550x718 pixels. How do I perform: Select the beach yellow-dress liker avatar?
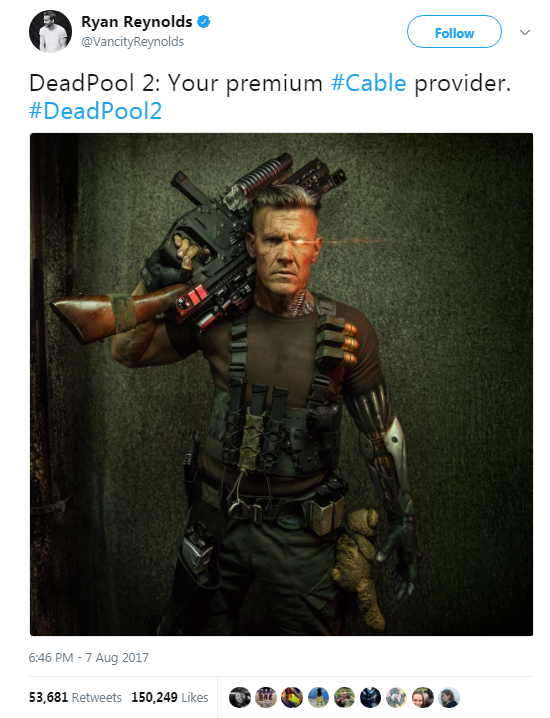pos(318,697)
